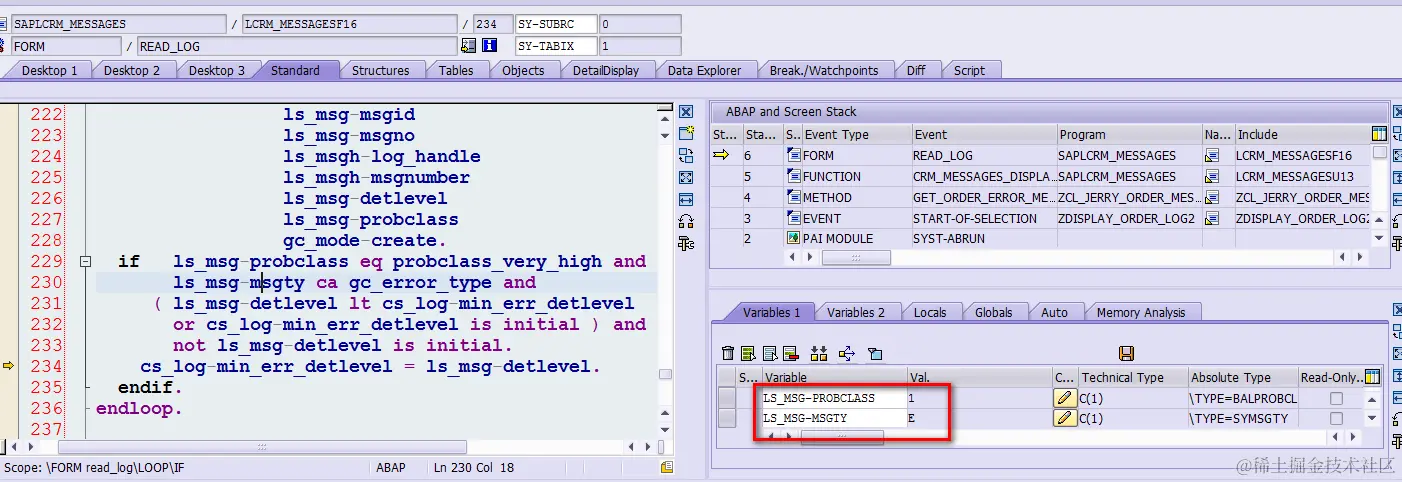Toggle Read-Only checkbox for LS_MSG-MSGTY
Viewport: 1402px width, 482px height.
1335,419
